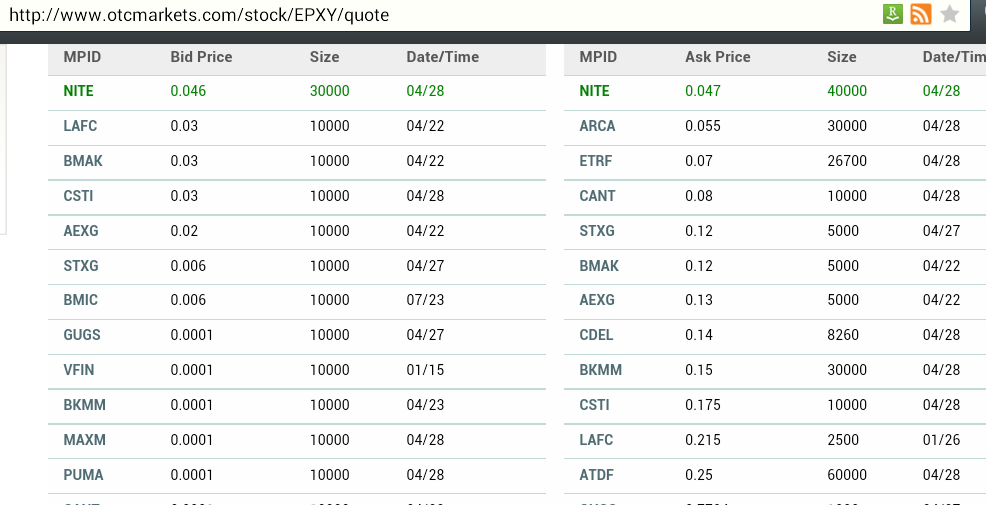Click VFIN market maker in bid table

[x=79, y=370]
